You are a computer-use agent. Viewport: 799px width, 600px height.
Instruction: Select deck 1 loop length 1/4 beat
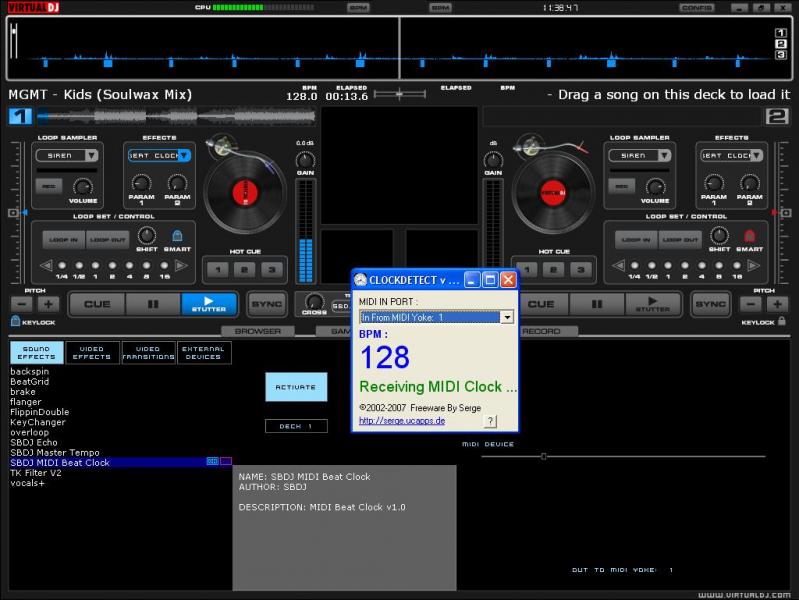pyautogui.click(x=62, y=266)
